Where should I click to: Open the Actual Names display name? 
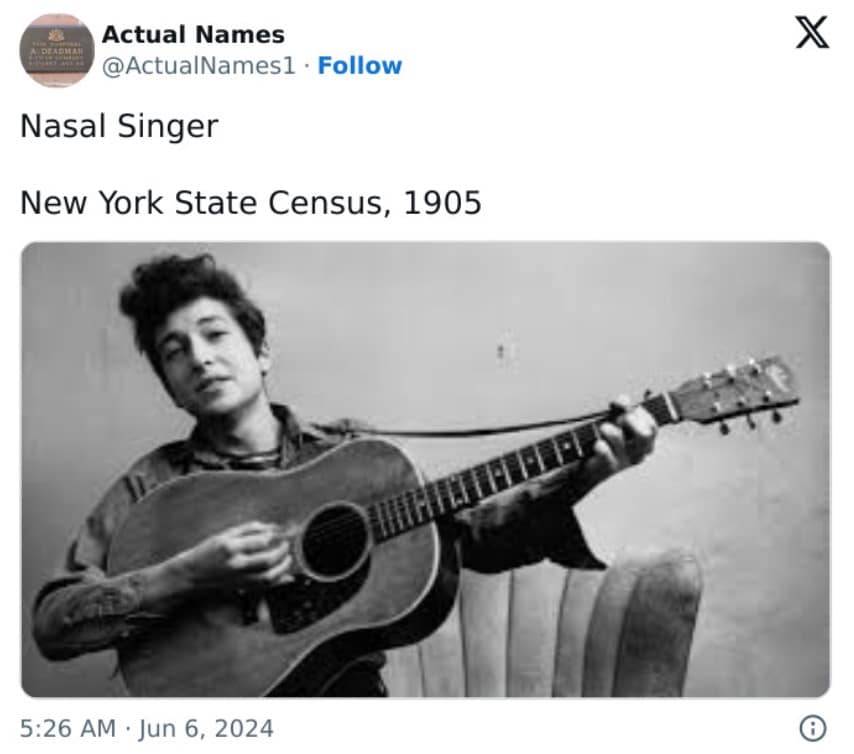pos(193,34)
